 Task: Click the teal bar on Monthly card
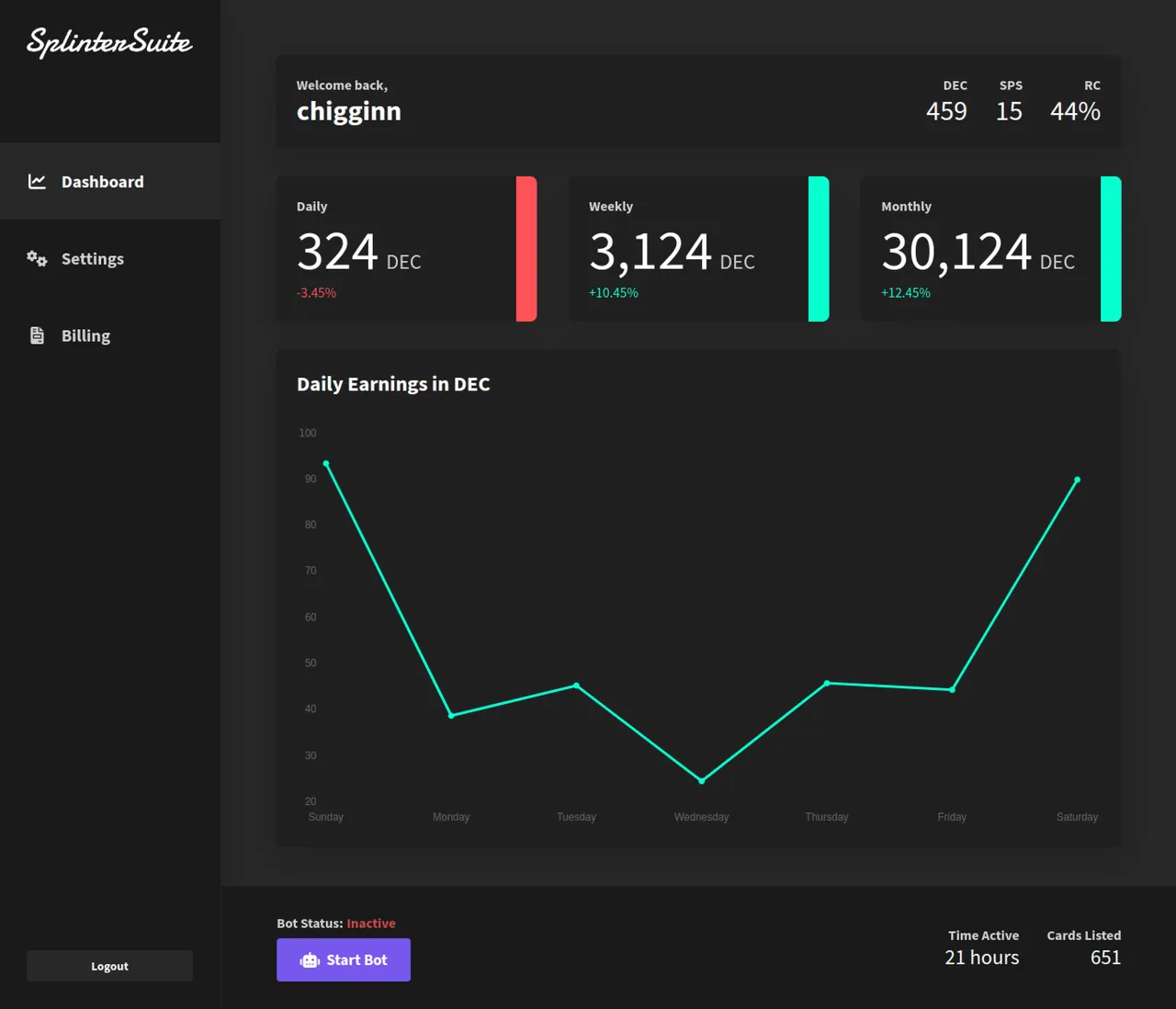click(1111, 249)
